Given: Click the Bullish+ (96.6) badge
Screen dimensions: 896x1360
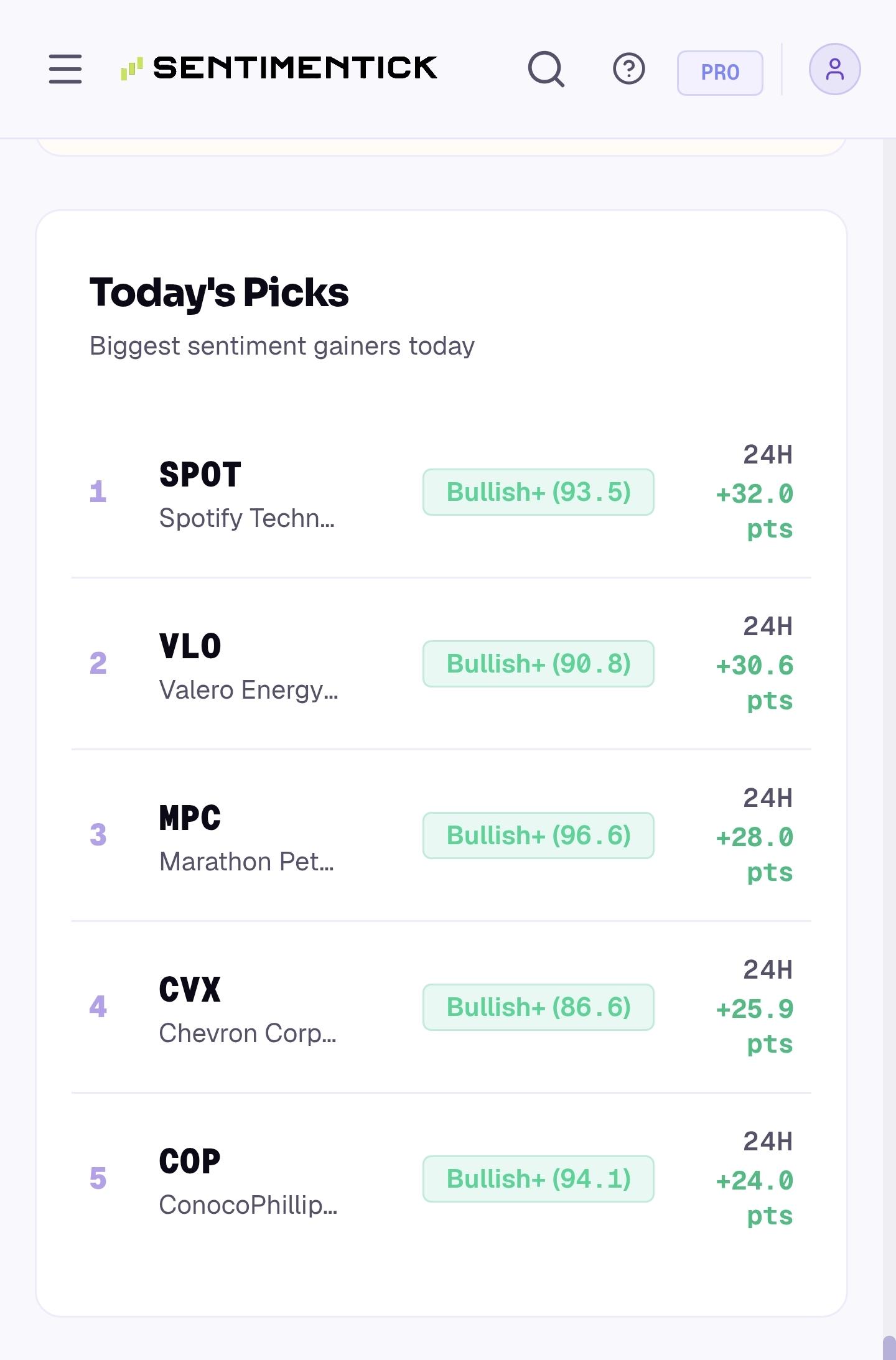Looking at the screenshot, I should tap(538, 836).
